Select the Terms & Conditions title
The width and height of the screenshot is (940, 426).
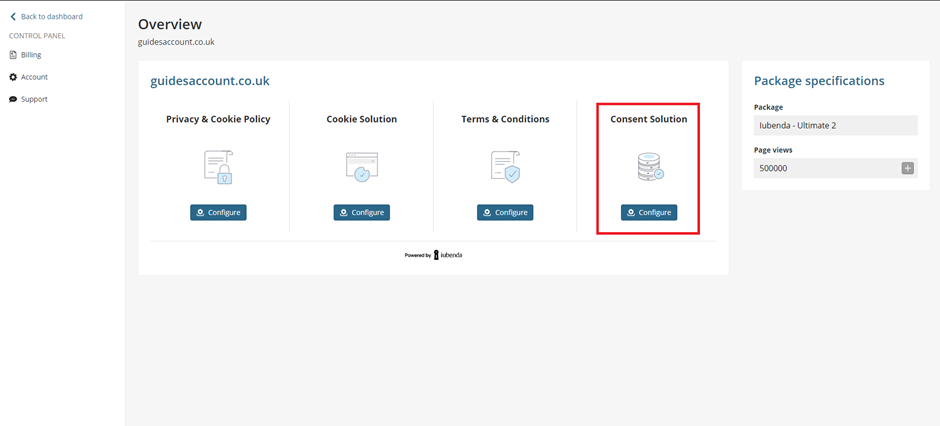click(x=505, y=119)
